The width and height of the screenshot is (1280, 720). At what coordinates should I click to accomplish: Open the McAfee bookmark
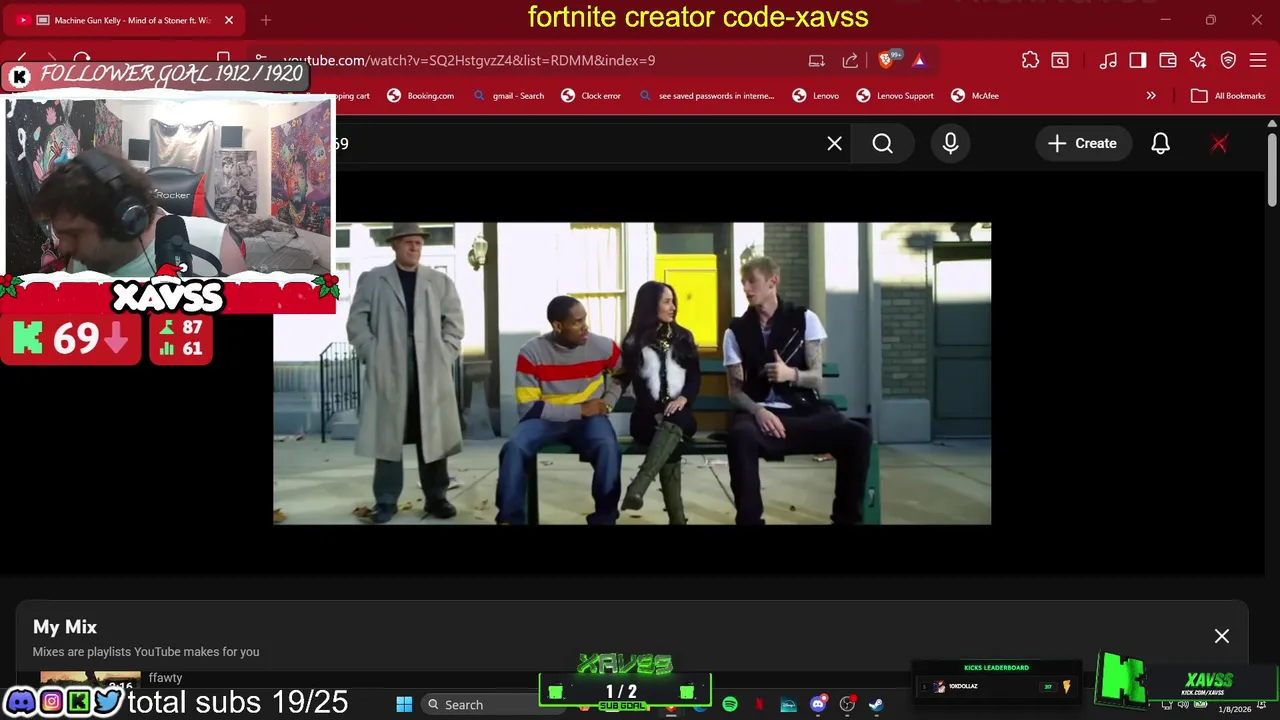(975, 96)
